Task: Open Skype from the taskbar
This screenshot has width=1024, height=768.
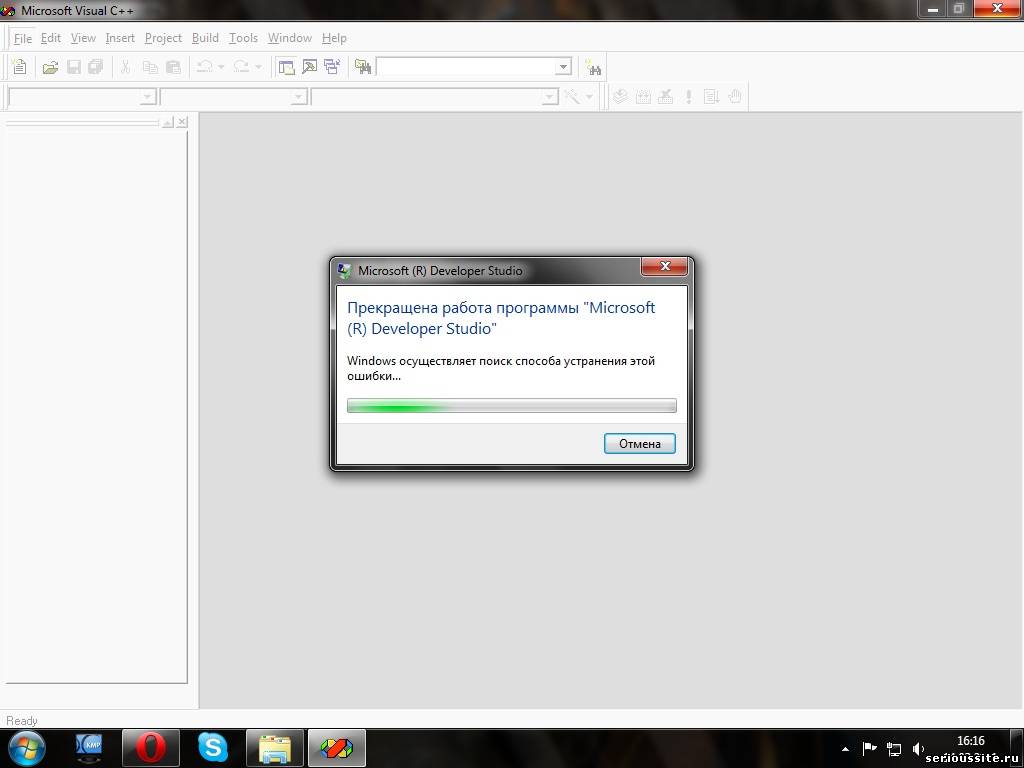Action: 213,748
